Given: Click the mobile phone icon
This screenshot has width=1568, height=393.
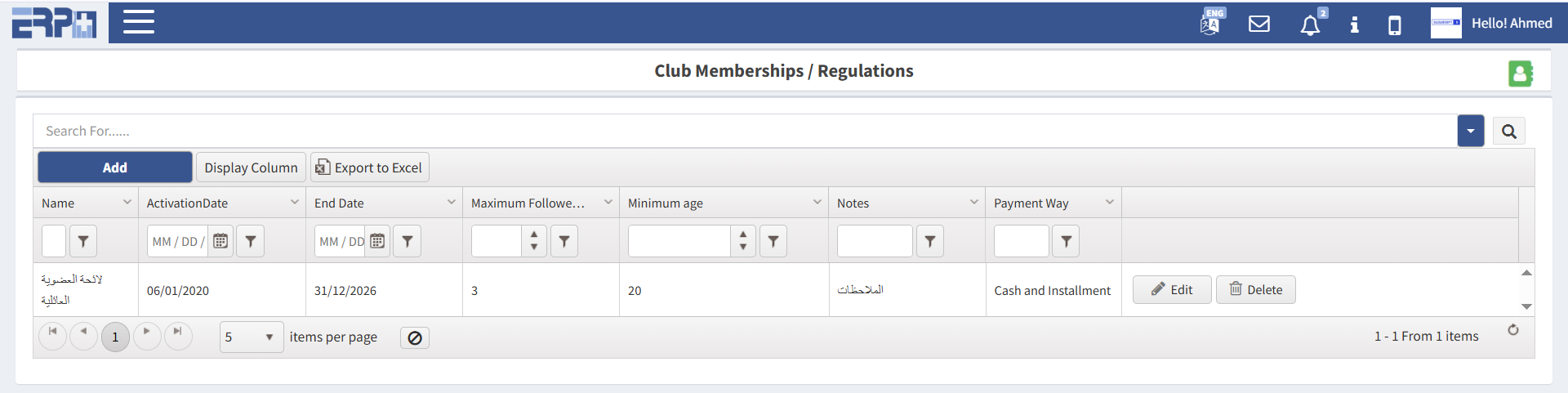Looking at the screenshot, I should 1395,25.
